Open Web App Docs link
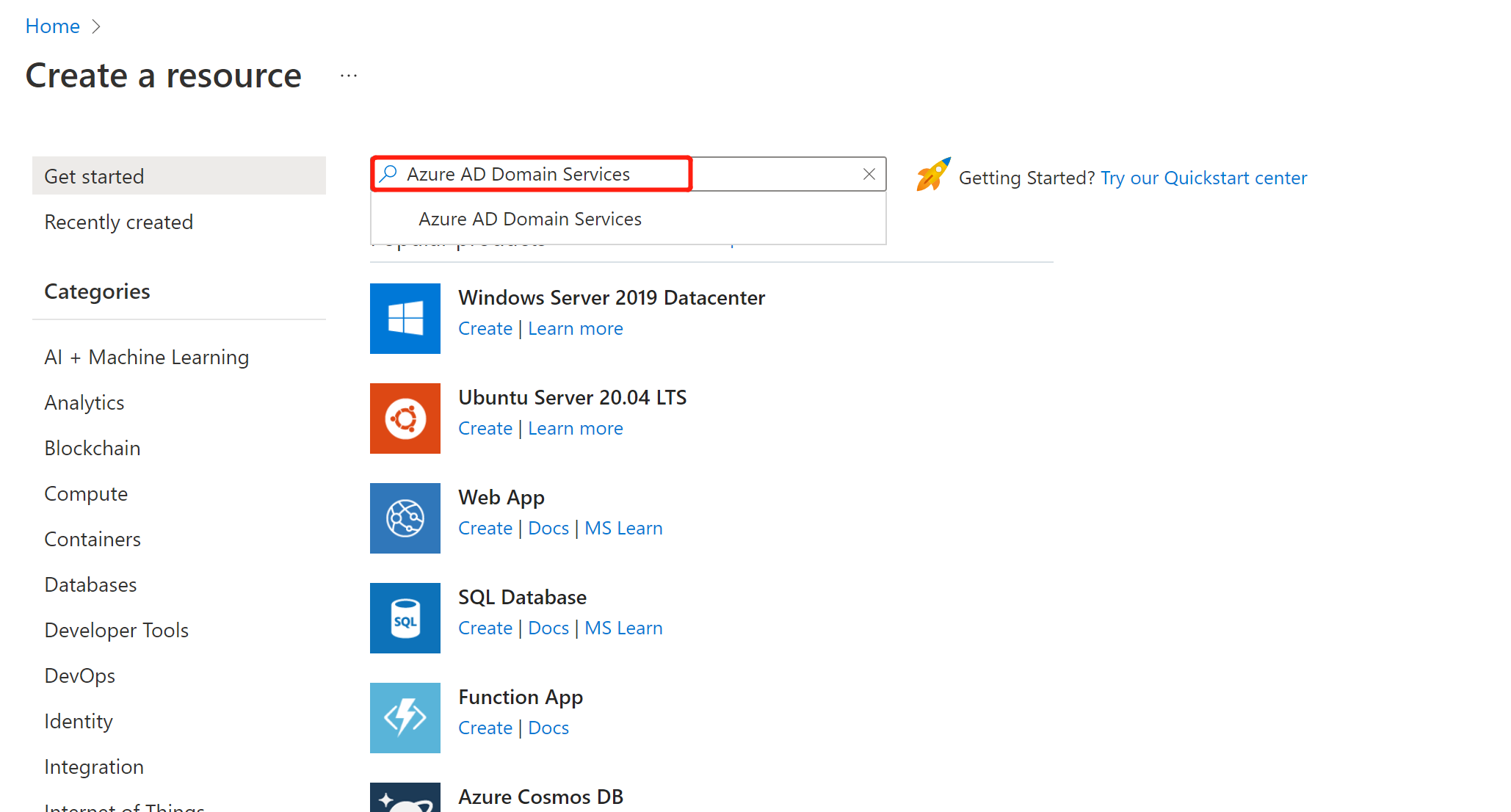 (x=548, y=528)
